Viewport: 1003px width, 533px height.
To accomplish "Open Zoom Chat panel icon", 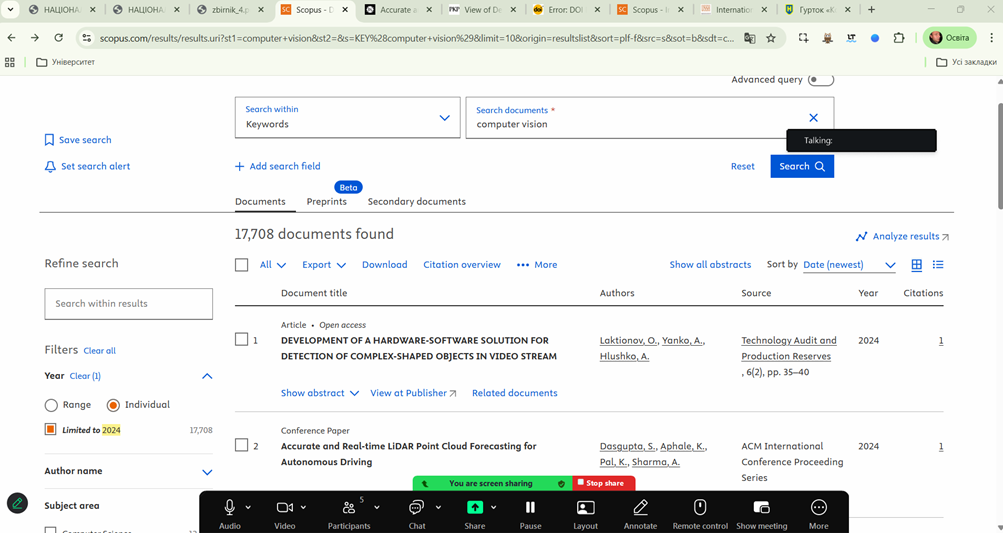I will pyautogui.click(x=416, y=508).
